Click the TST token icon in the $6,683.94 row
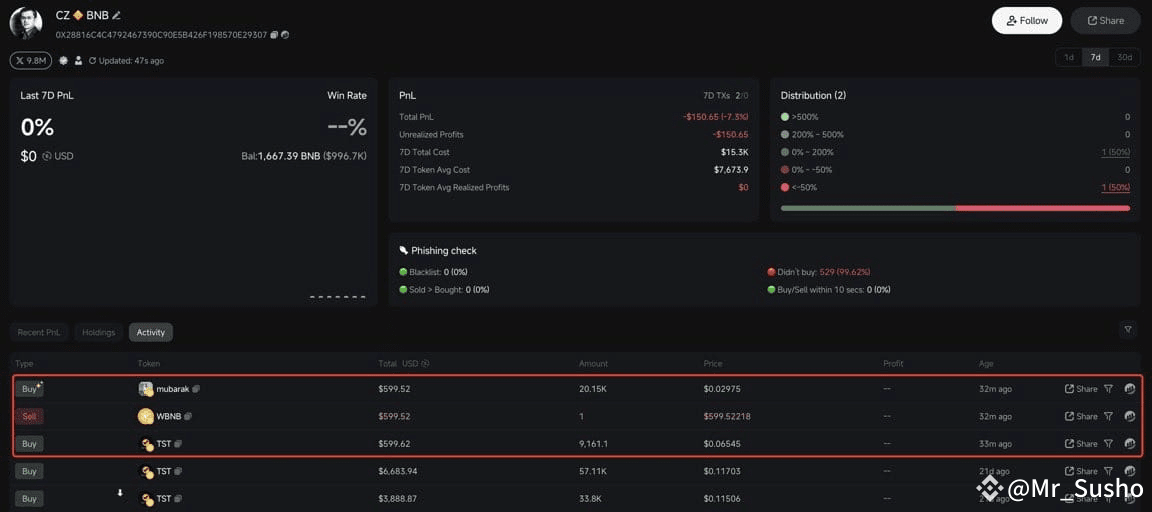The height and width of the screenshot is (512, 1152). [x=146, y=472]
